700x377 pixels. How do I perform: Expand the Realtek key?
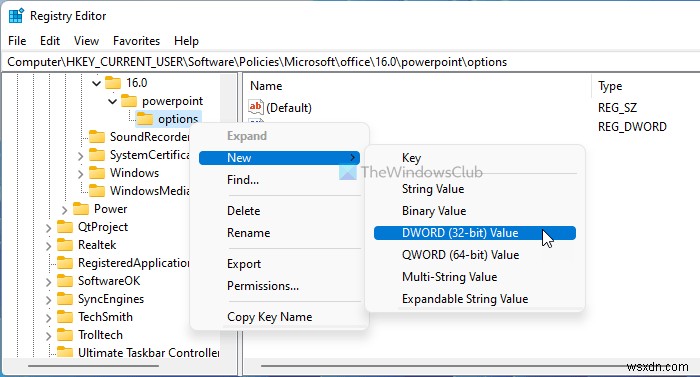pyautogui.click(x=48, y=246)
